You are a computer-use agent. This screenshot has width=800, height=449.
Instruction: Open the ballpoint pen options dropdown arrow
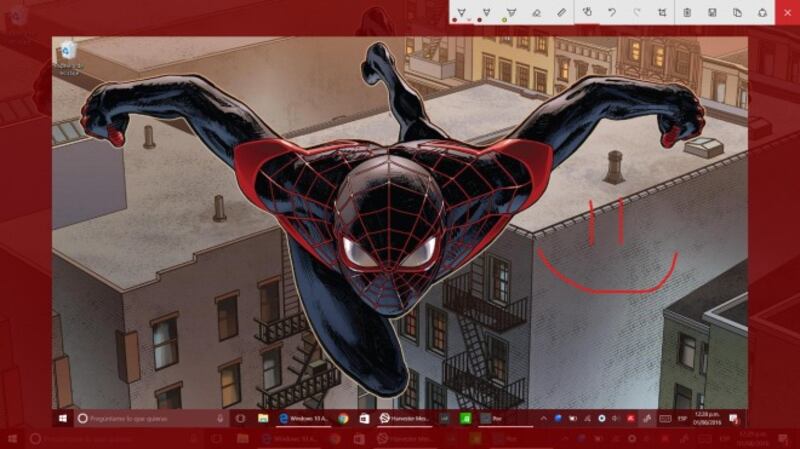click(x=468, y=19)
